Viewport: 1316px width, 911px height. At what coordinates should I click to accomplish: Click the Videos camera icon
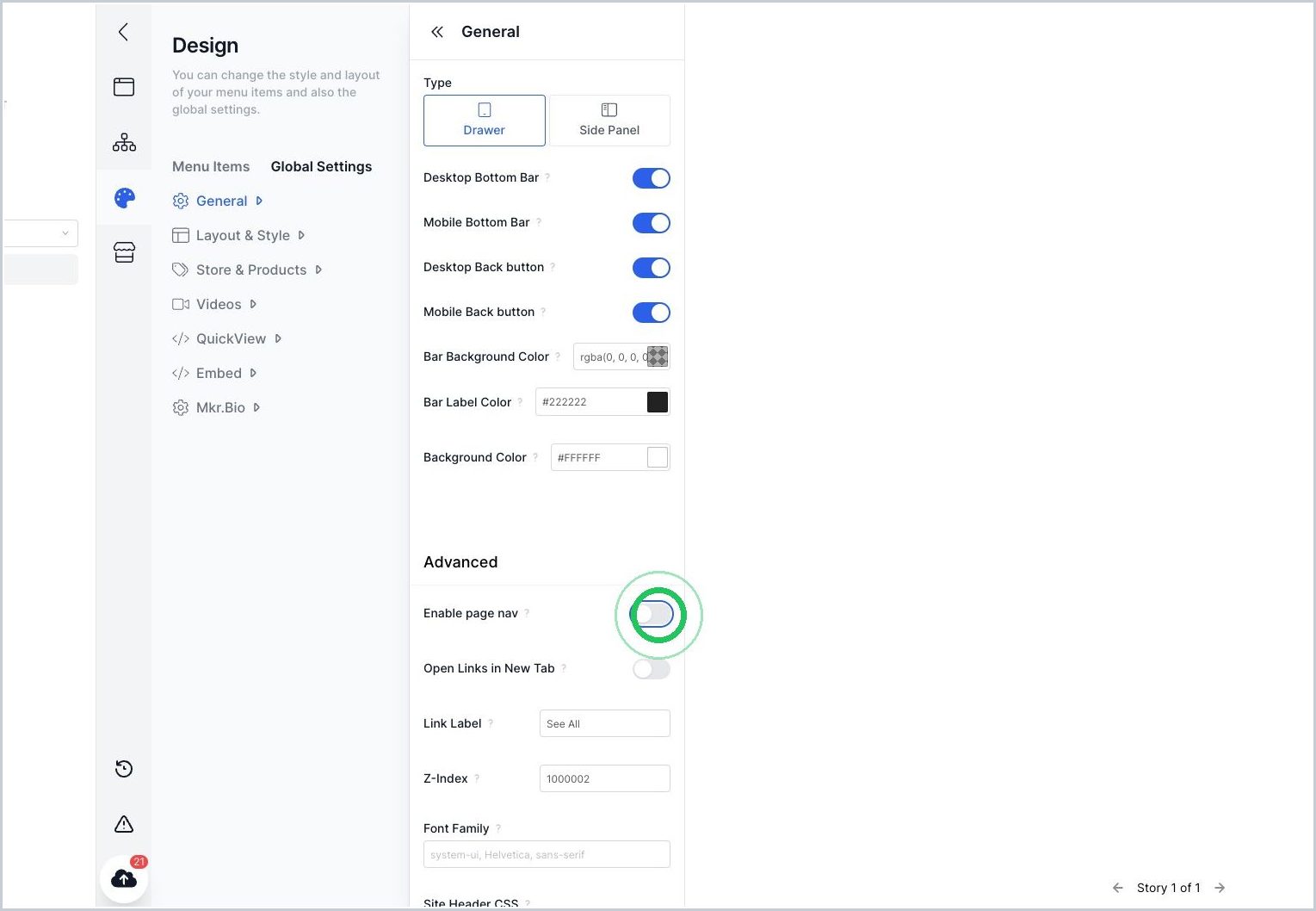(x=181, y=304)
